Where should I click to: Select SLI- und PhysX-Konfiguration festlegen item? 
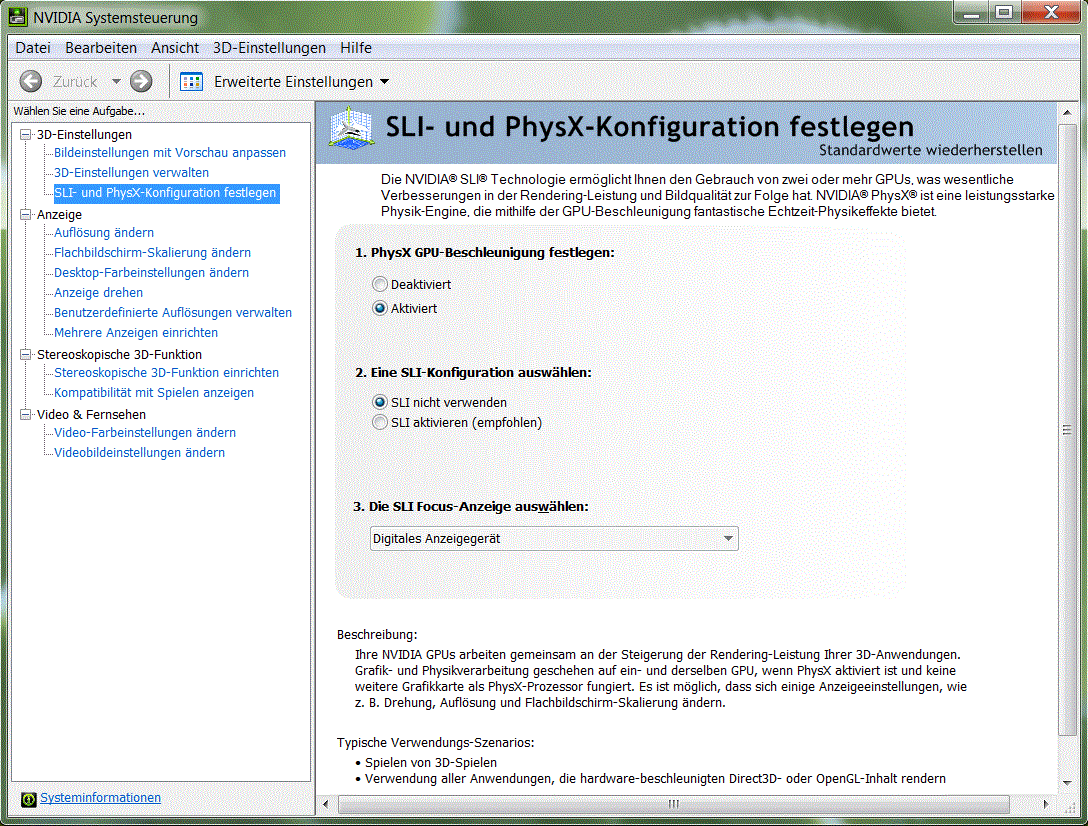coord(166,193)
